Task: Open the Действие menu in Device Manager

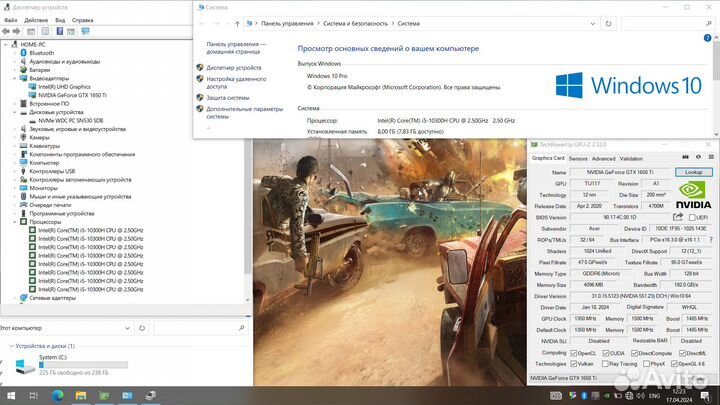Action: tap(36, 20)
